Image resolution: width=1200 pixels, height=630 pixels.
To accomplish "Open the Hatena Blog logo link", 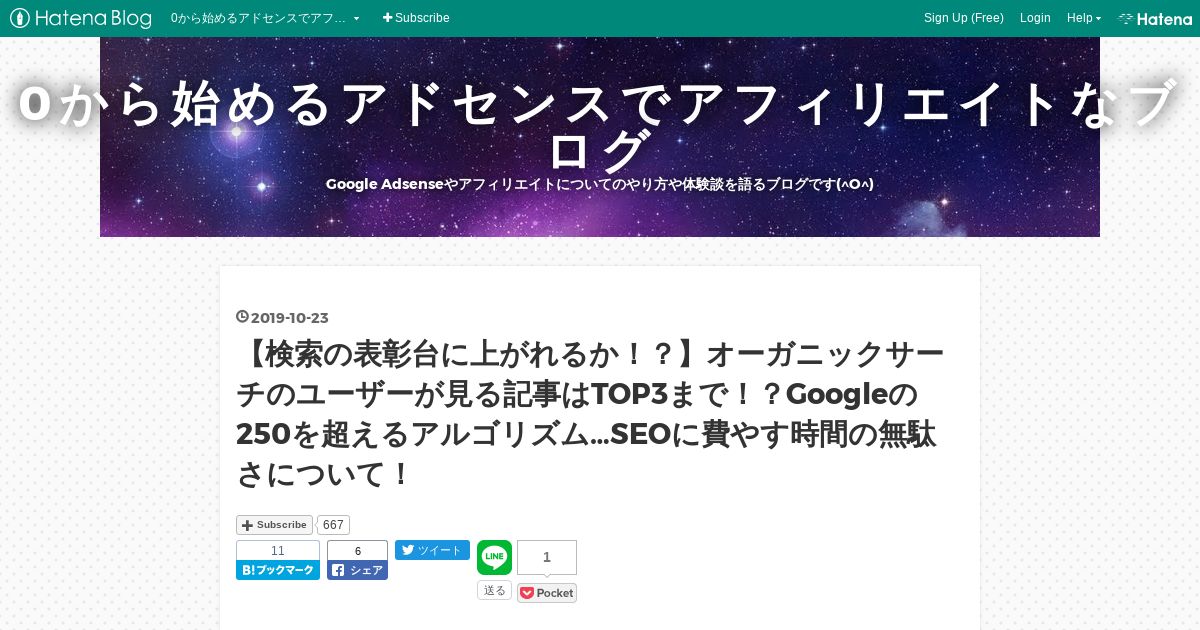I will 81,18.
